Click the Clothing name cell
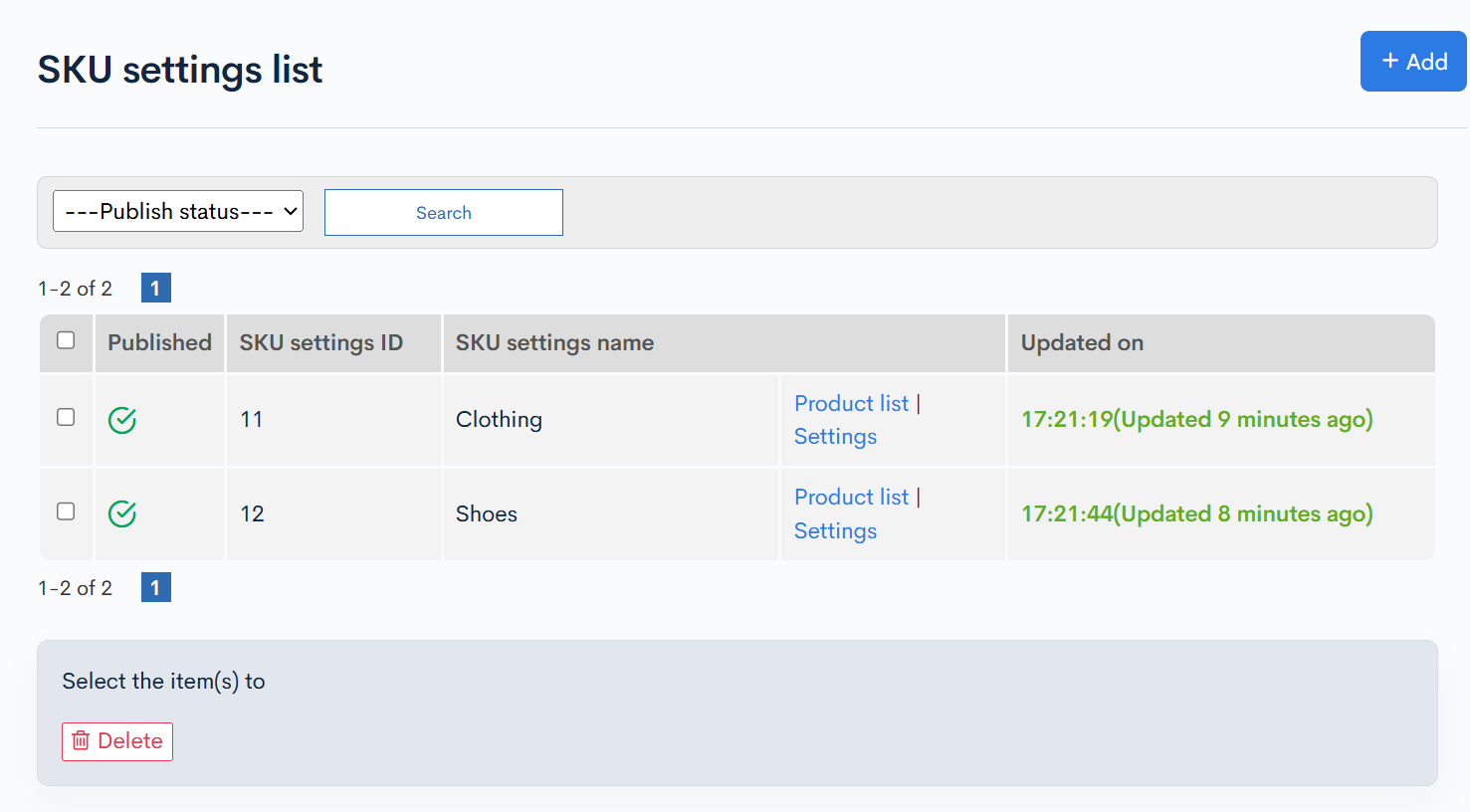The height and width of the screenshot is (812, 1470). (x=611, y=420)
